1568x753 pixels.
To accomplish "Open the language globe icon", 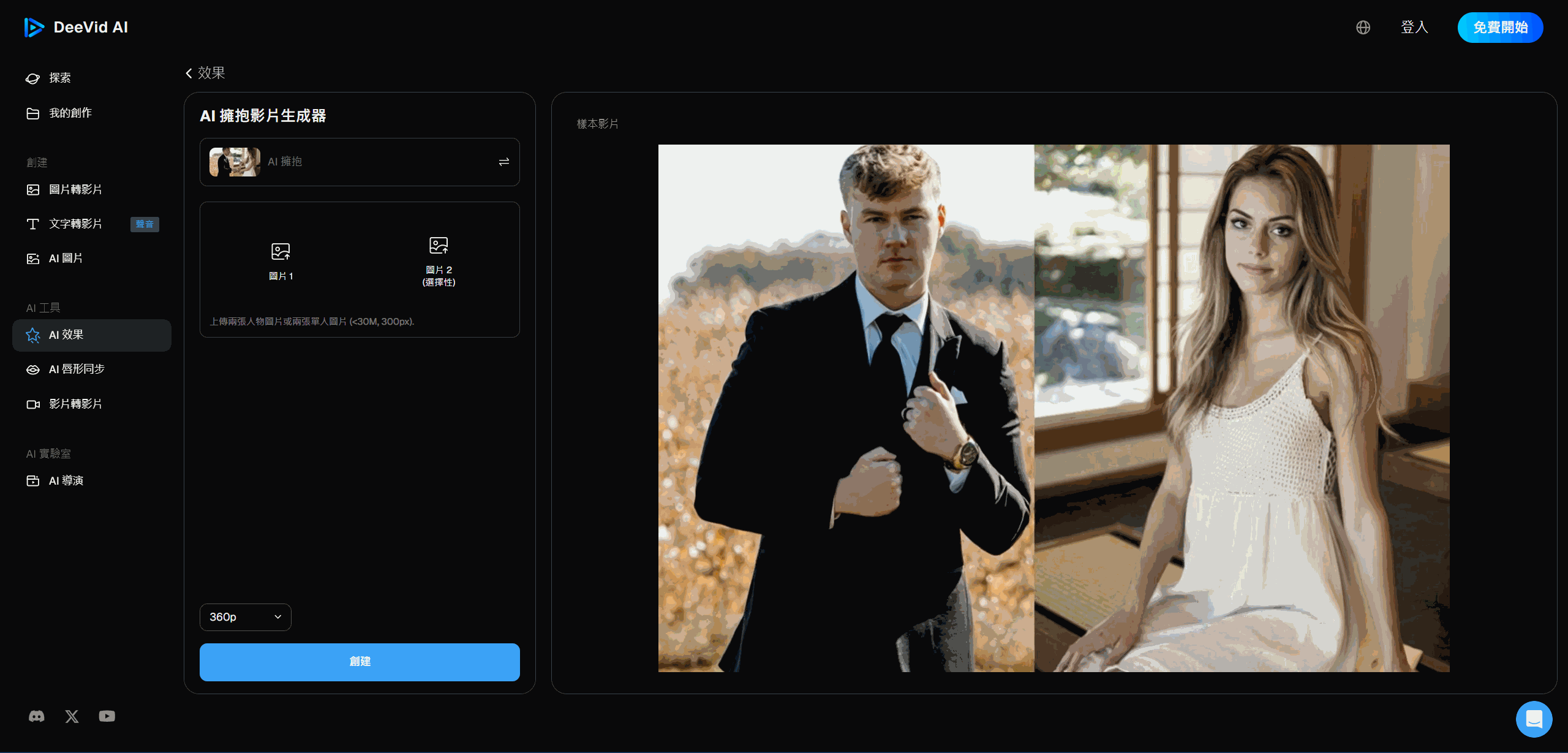I will coord(1363,27).
